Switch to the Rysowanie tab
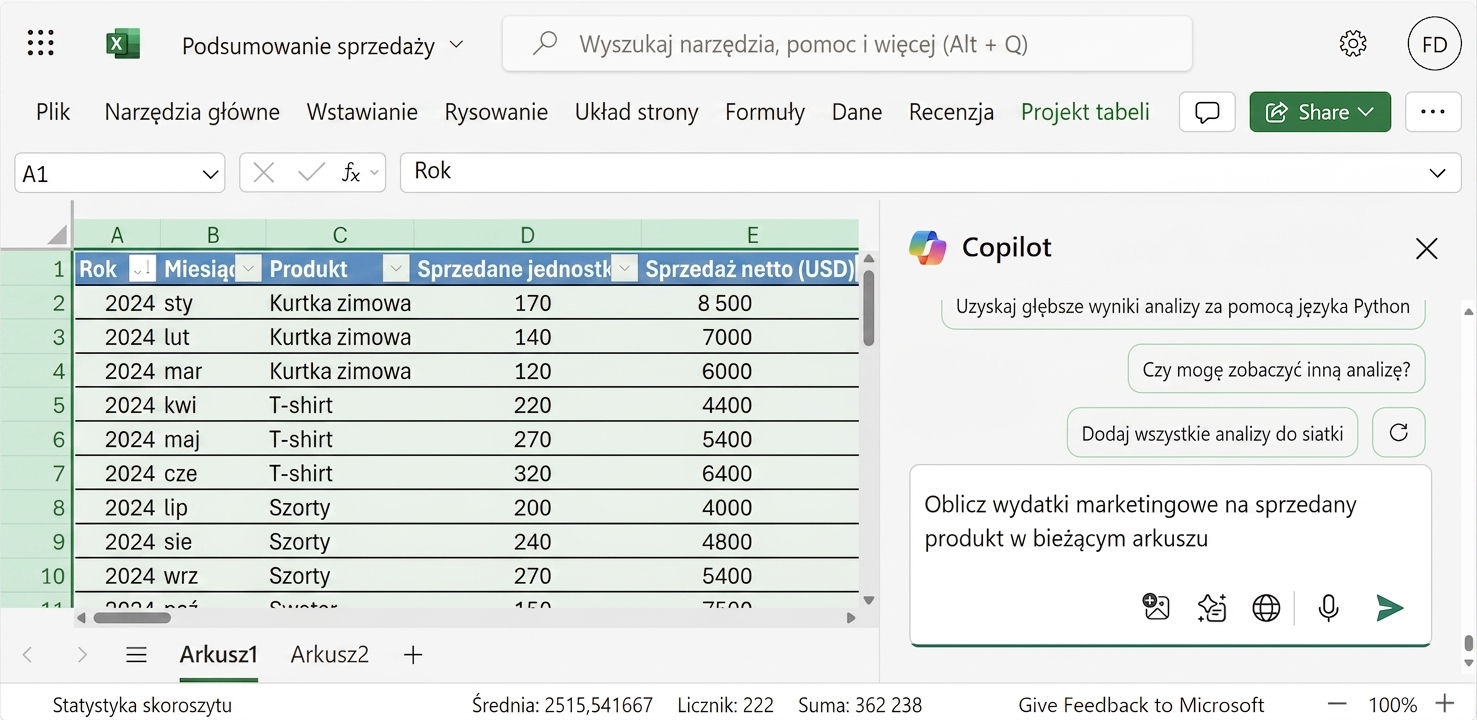This screenshot has height=720, width=1477. coord(496,112)
